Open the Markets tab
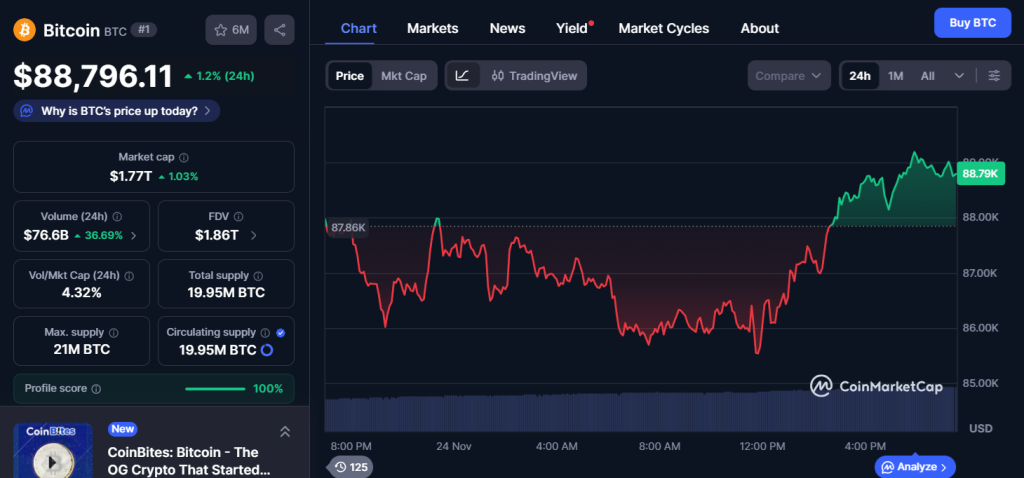The height and width of the screenshot is (478, 1024). coord(432,28)
